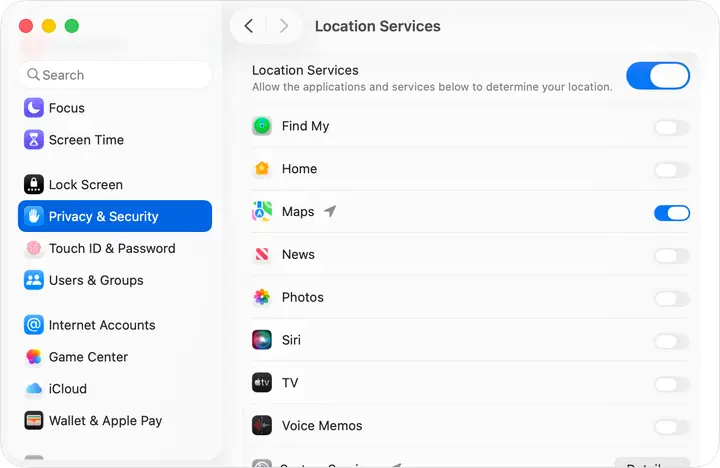Viewport: 720px width, 468px height.
Task: Click the Find My app icon
Action: tap(262, 126)
